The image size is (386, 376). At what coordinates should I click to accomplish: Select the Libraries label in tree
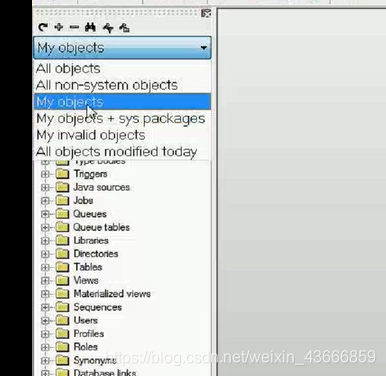pyautogui.click(x=91, y=241)
